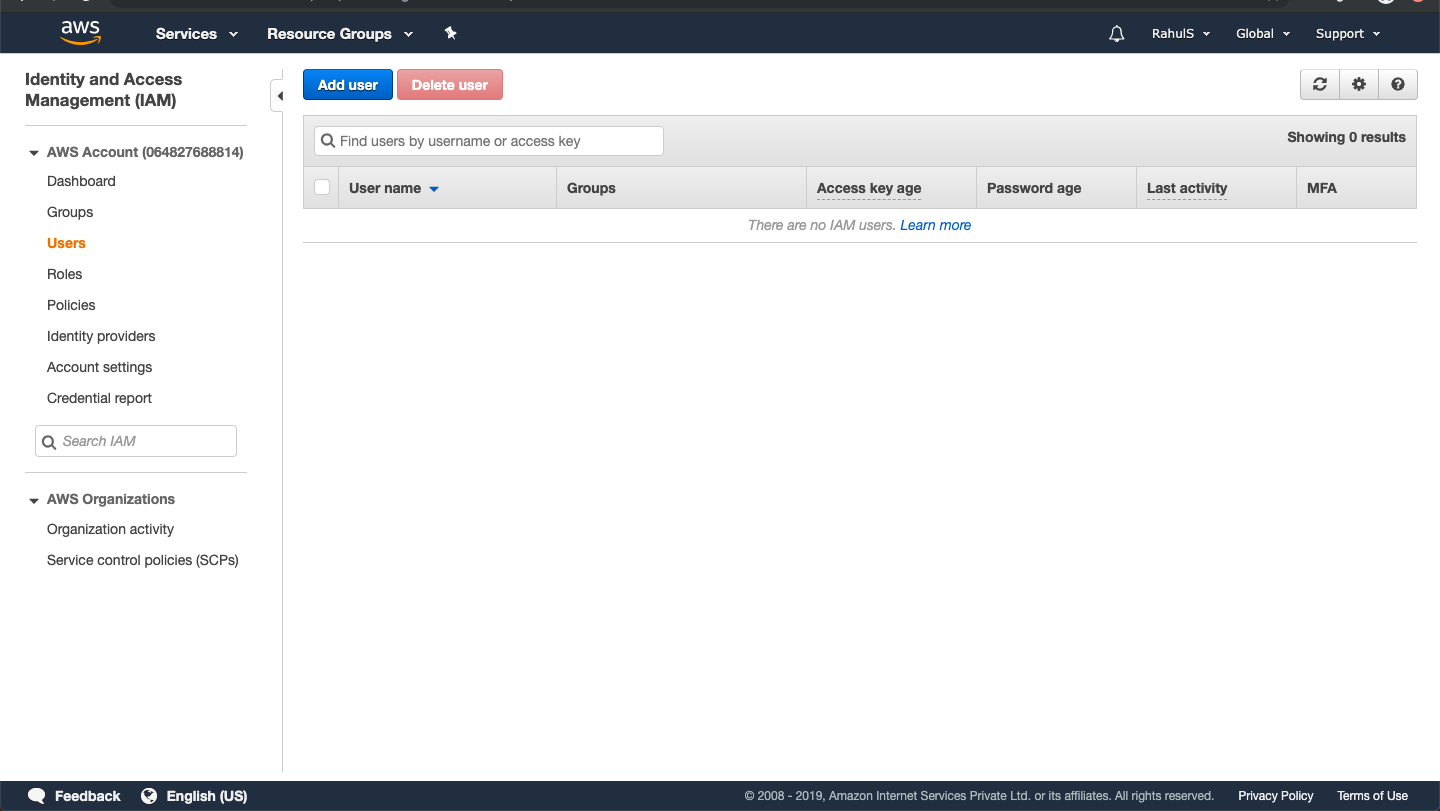Refresh the users list

click(x=1319, y=84)
